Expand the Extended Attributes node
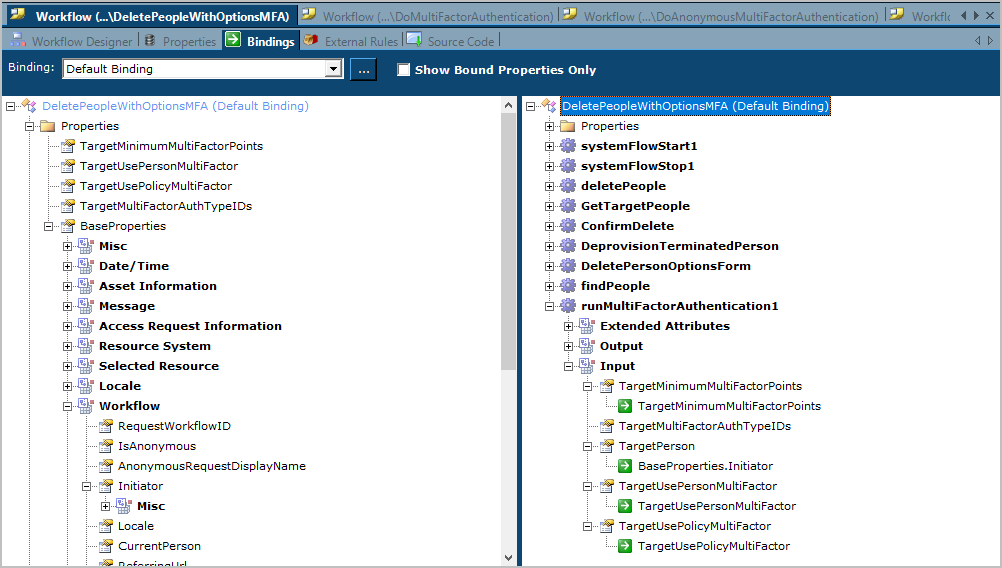1002x568 pixels. (x=568, y=326)
